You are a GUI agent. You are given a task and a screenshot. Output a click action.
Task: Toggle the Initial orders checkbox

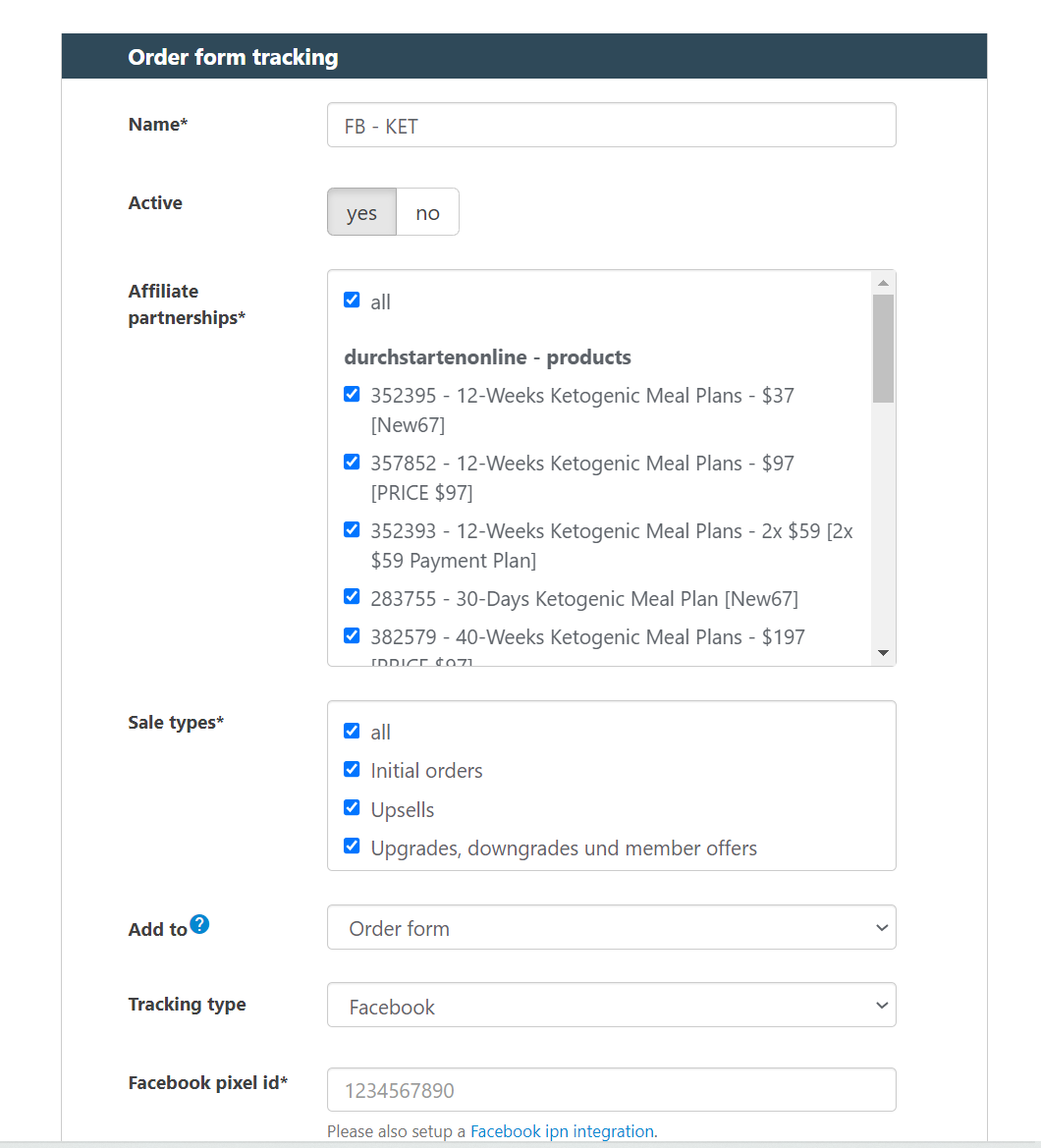352,770
